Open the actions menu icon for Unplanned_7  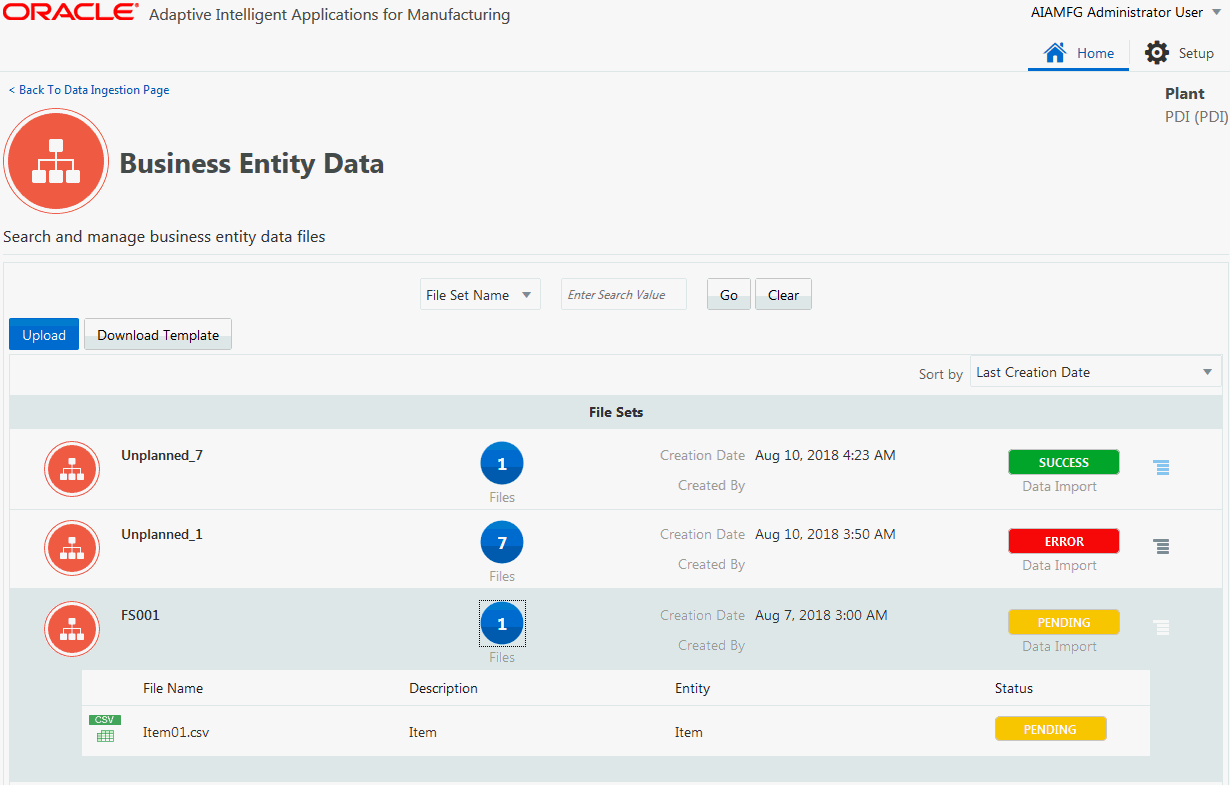tap(1161, 467)
